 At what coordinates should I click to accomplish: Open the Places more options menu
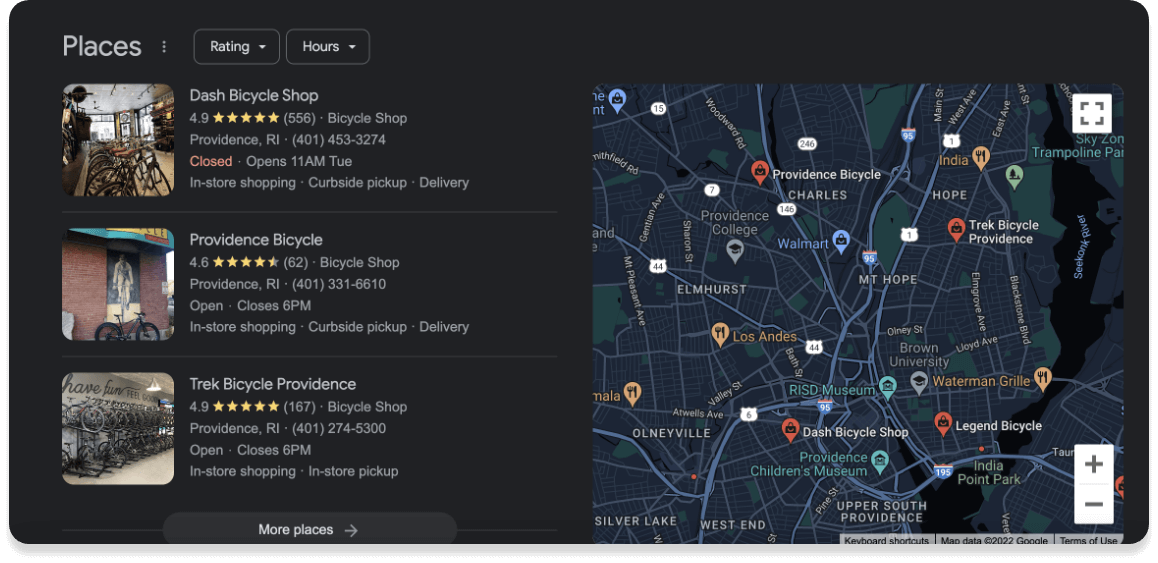click(164, 47)
